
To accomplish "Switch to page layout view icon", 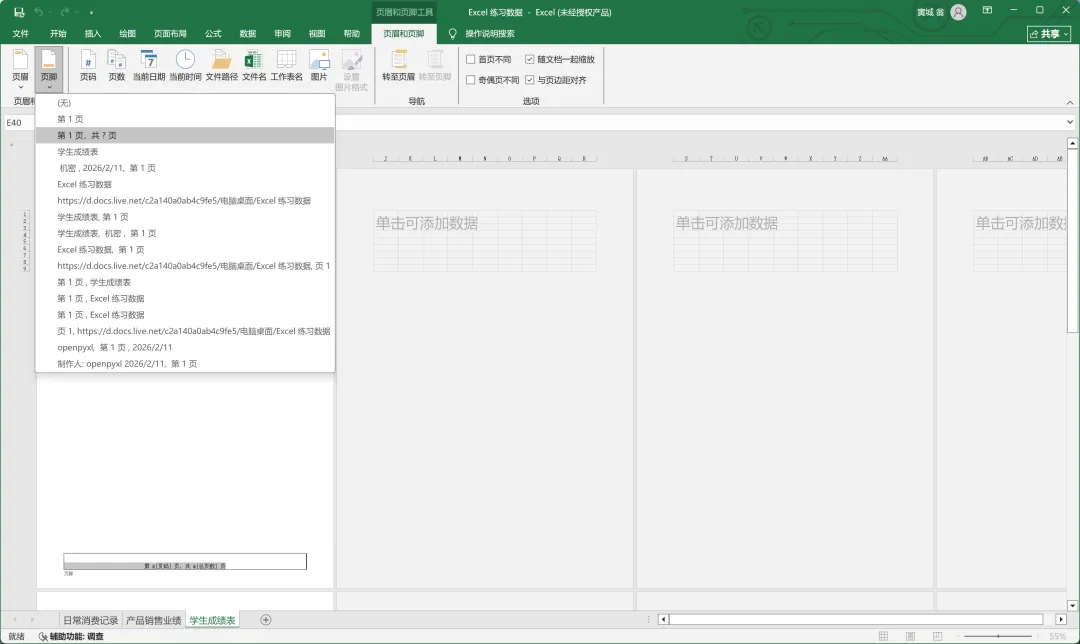I will [911, 636].
